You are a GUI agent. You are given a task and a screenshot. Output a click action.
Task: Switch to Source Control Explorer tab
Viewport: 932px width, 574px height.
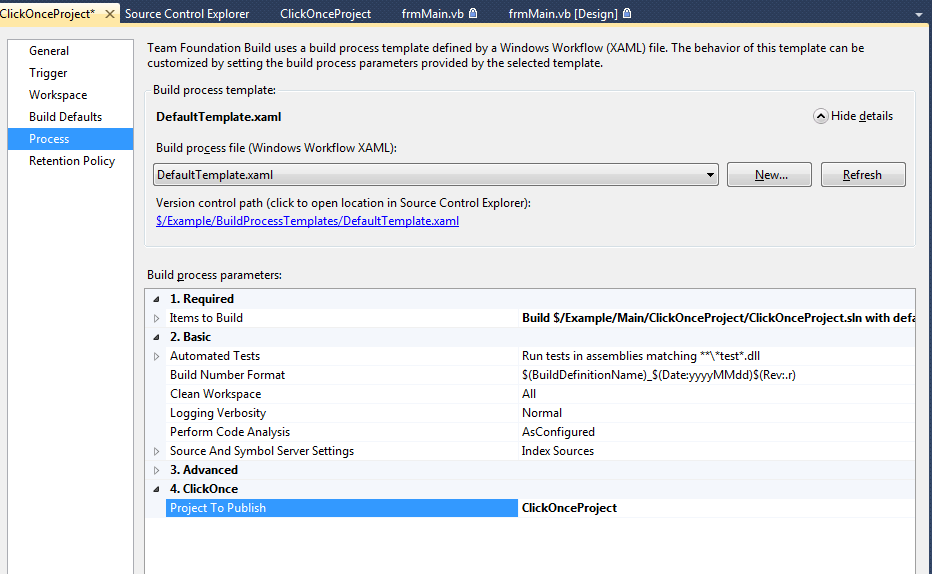(187, 14)
